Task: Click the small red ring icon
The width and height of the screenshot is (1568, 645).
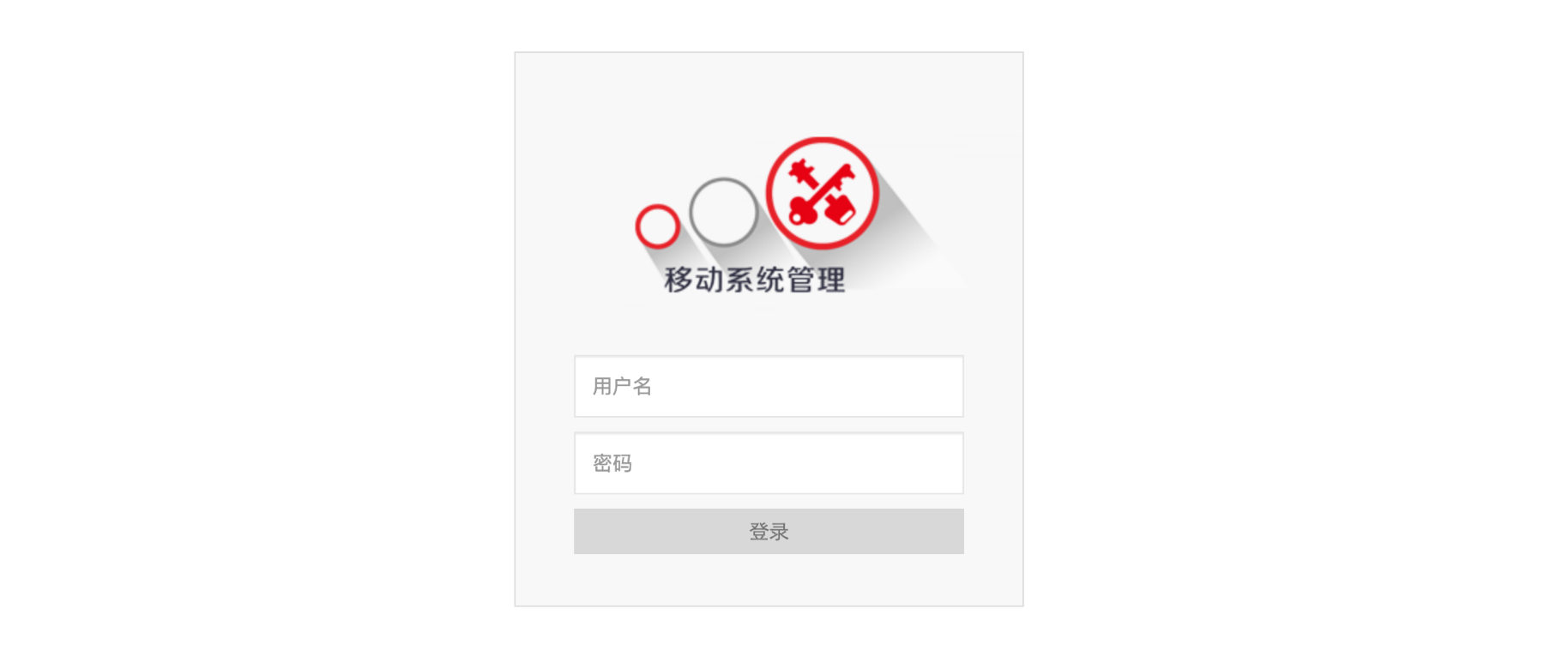Action: point(657,226)
